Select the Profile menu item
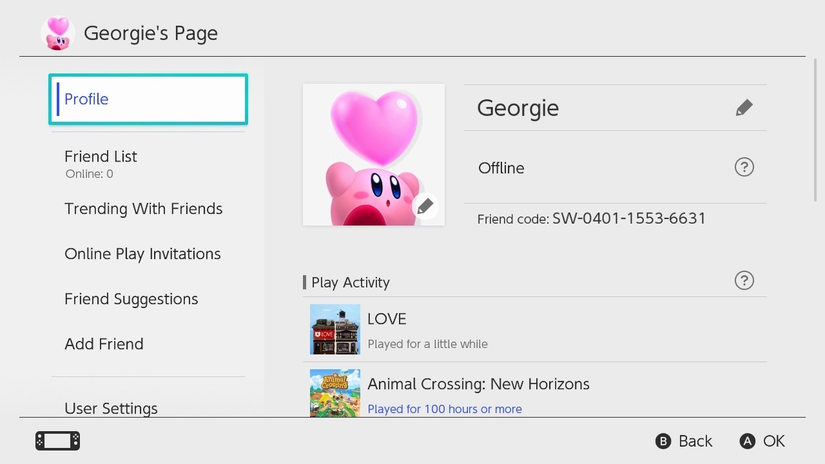 148,99
